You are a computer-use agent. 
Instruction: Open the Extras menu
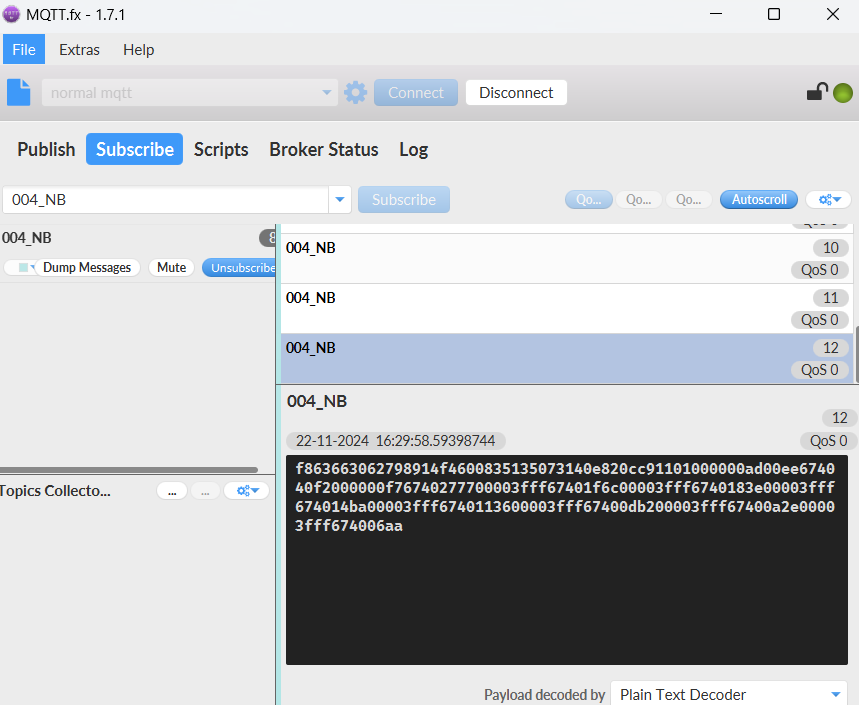(79, 49)
